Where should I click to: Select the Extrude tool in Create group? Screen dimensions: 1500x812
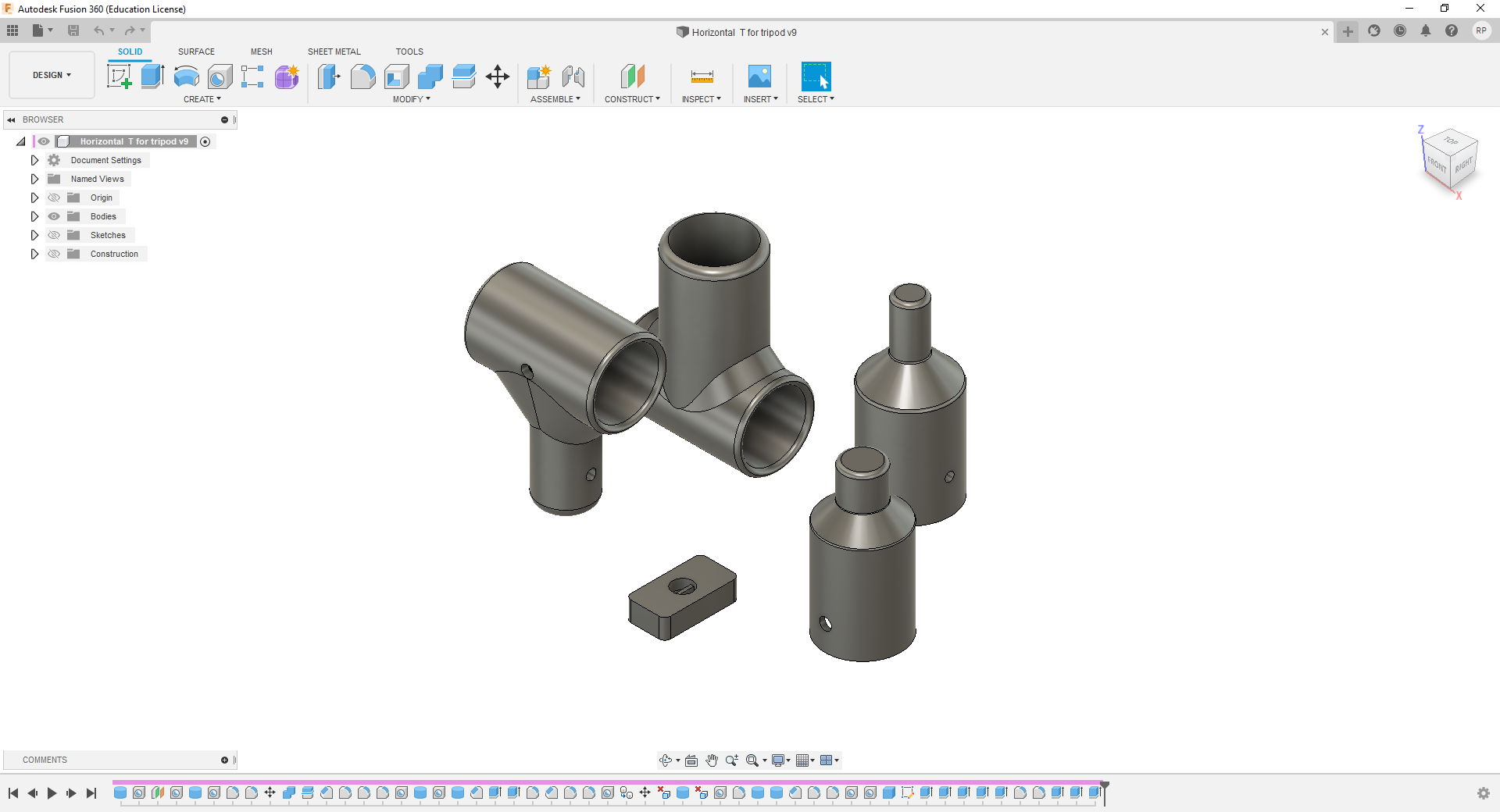(152, 77)
